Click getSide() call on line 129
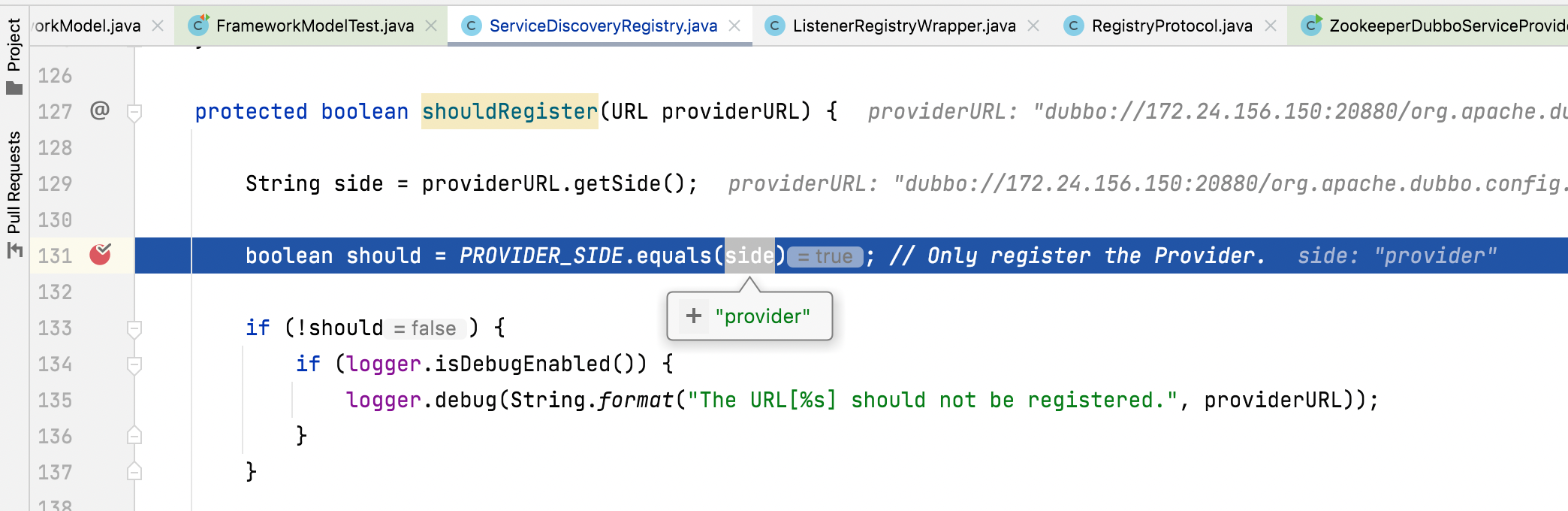The height and width of the screenshot is (511, 1568). (x=629, y=183)
